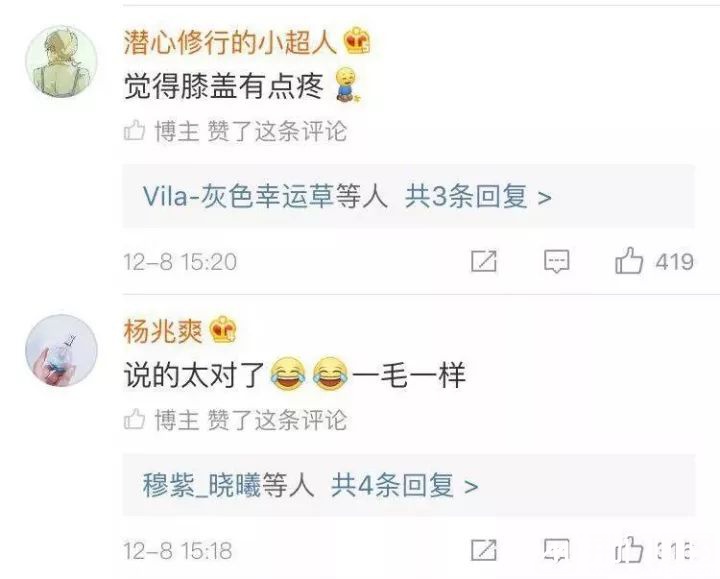View 杨兆爽's avatar picture
This screenshot has height=579, width=720.
tap(62, 350)
